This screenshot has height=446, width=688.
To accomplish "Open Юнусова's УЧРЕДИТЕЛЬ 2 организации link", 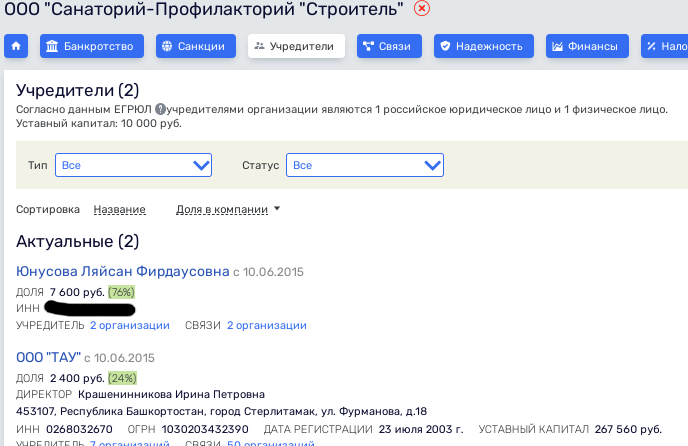I will [x=130, y=325].
